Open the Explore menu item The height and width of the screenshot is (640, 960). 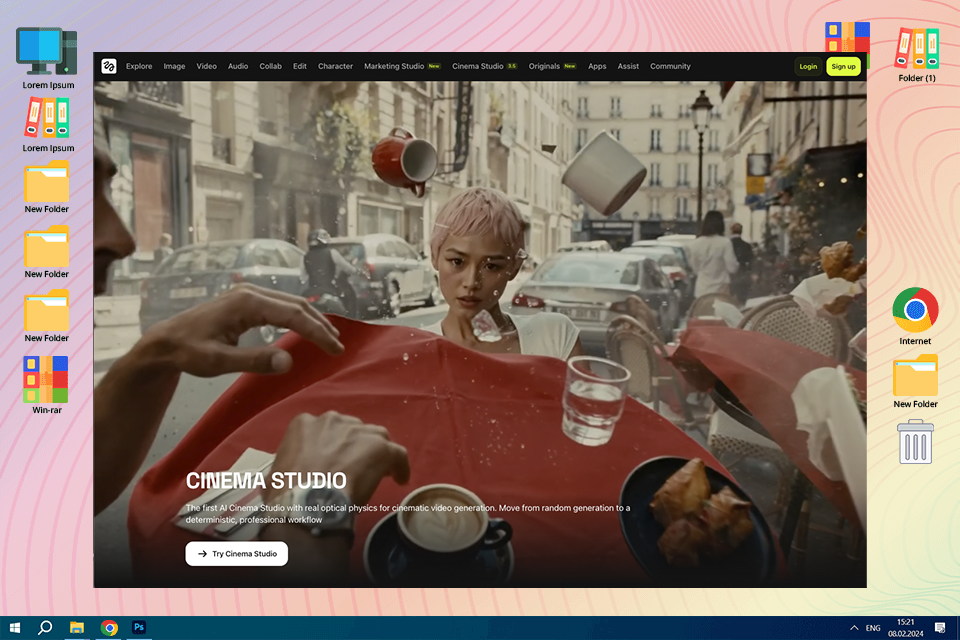[x=139, y=66]
